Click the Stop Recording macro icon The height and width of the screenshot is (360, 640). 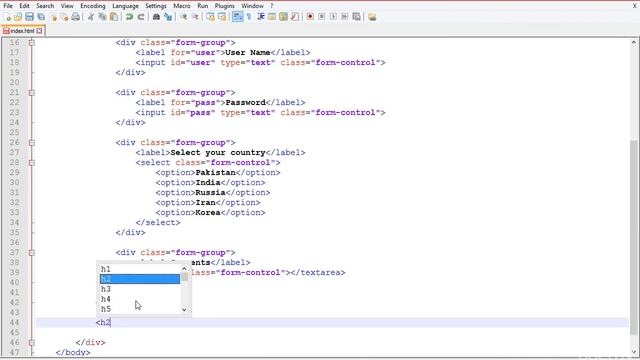[322, 17]
